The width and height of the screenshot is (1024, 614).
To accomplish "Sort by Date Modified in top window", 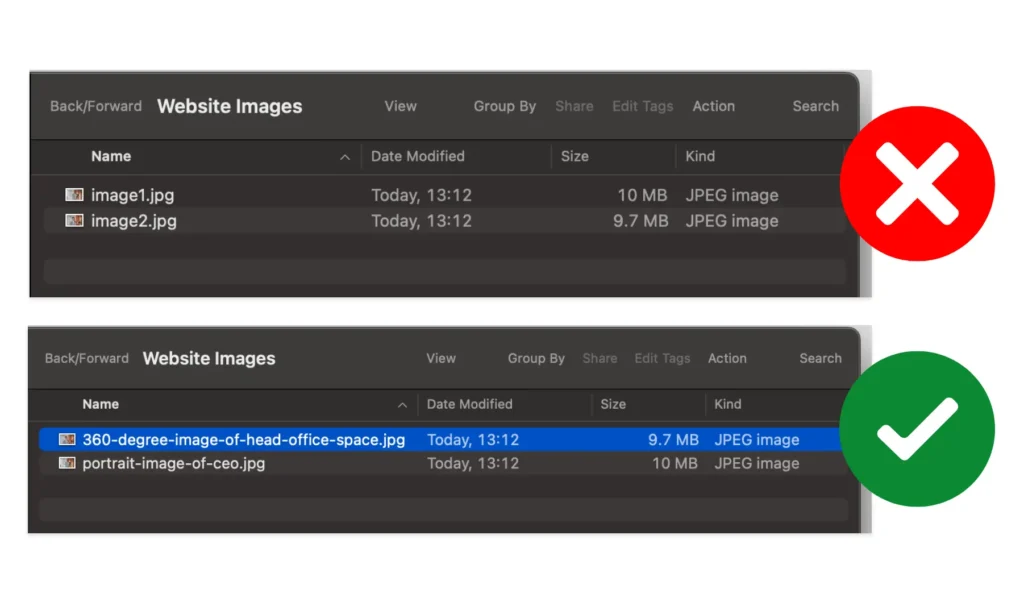I will [418, 156].
